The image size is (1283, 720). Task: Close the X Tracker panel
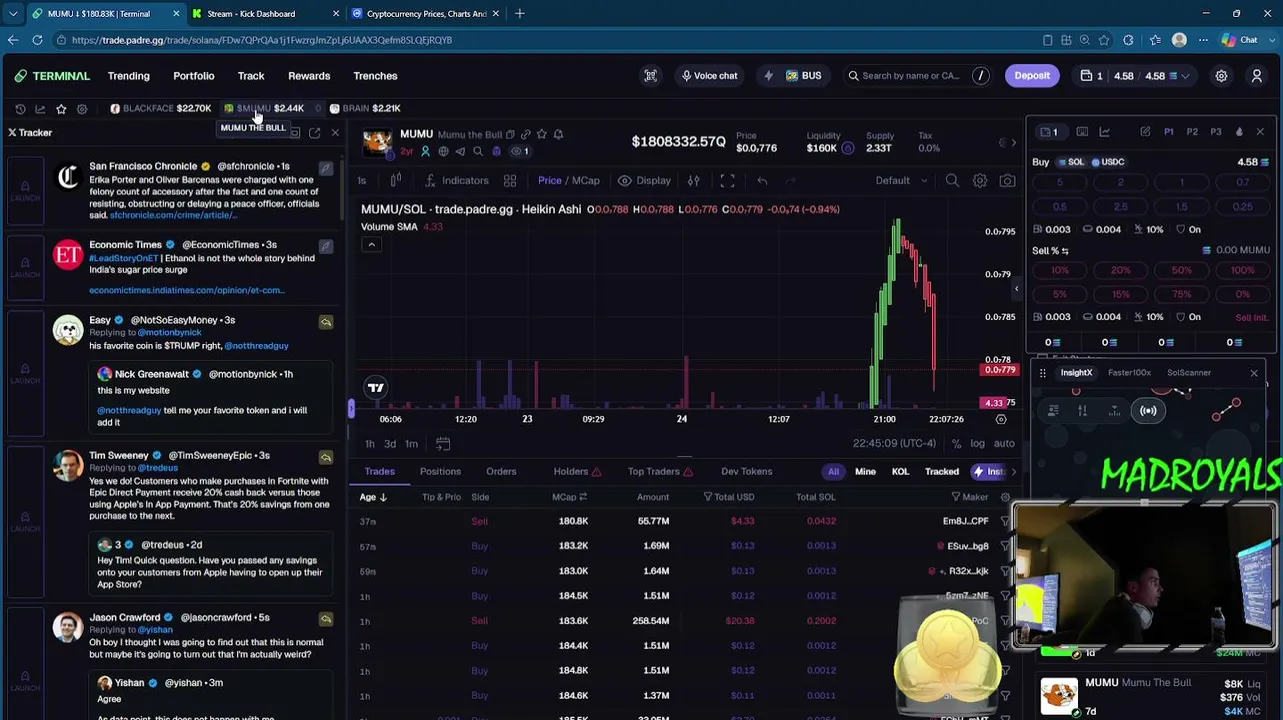[335, 133]
